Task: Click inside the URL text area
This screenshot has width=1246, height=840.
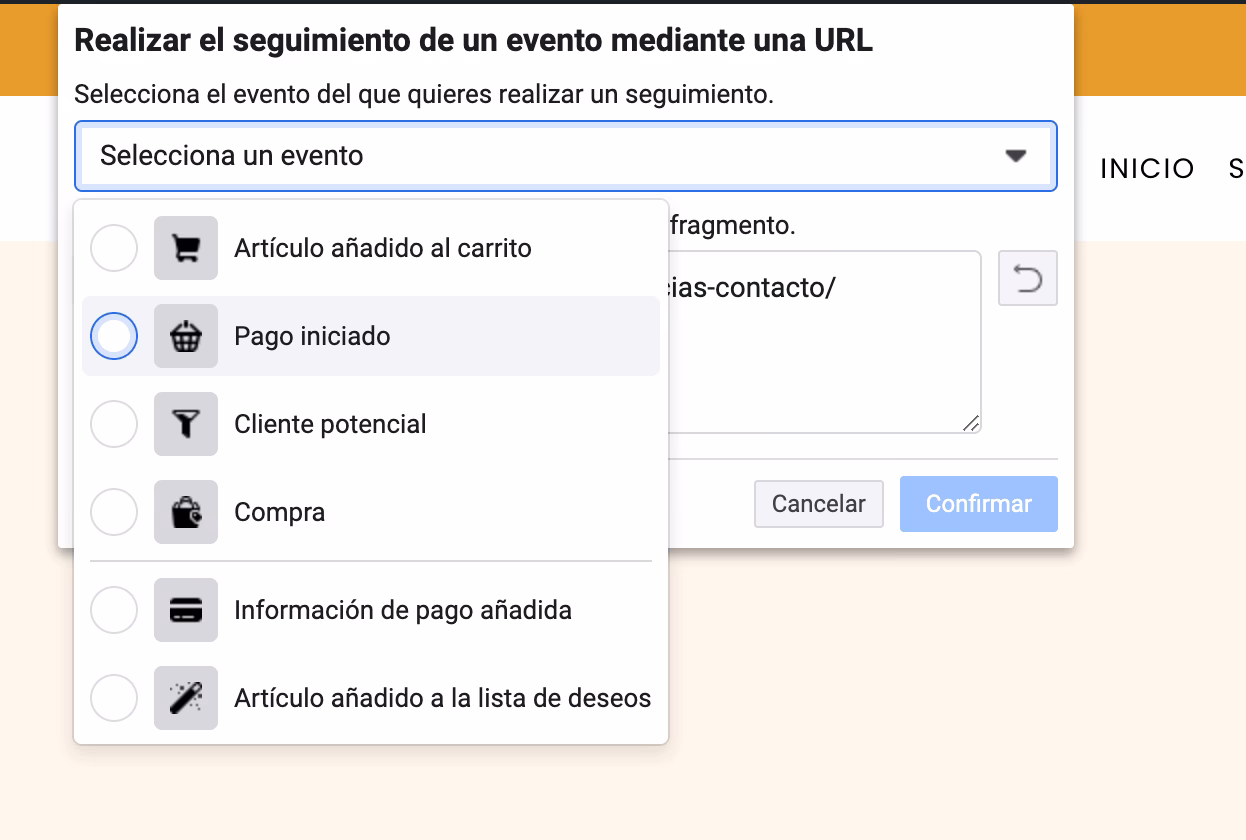Action: point(824,342)
